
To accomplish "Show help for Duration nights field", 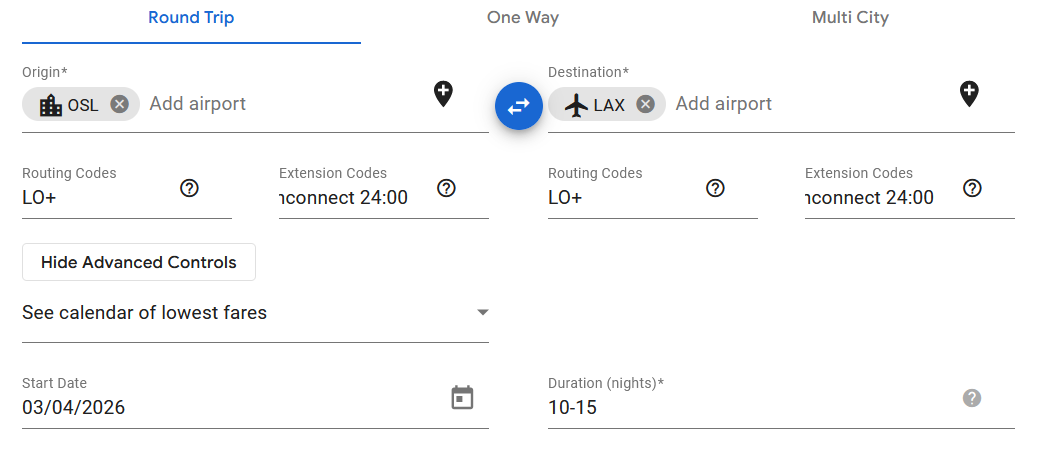I will [972, 398].
